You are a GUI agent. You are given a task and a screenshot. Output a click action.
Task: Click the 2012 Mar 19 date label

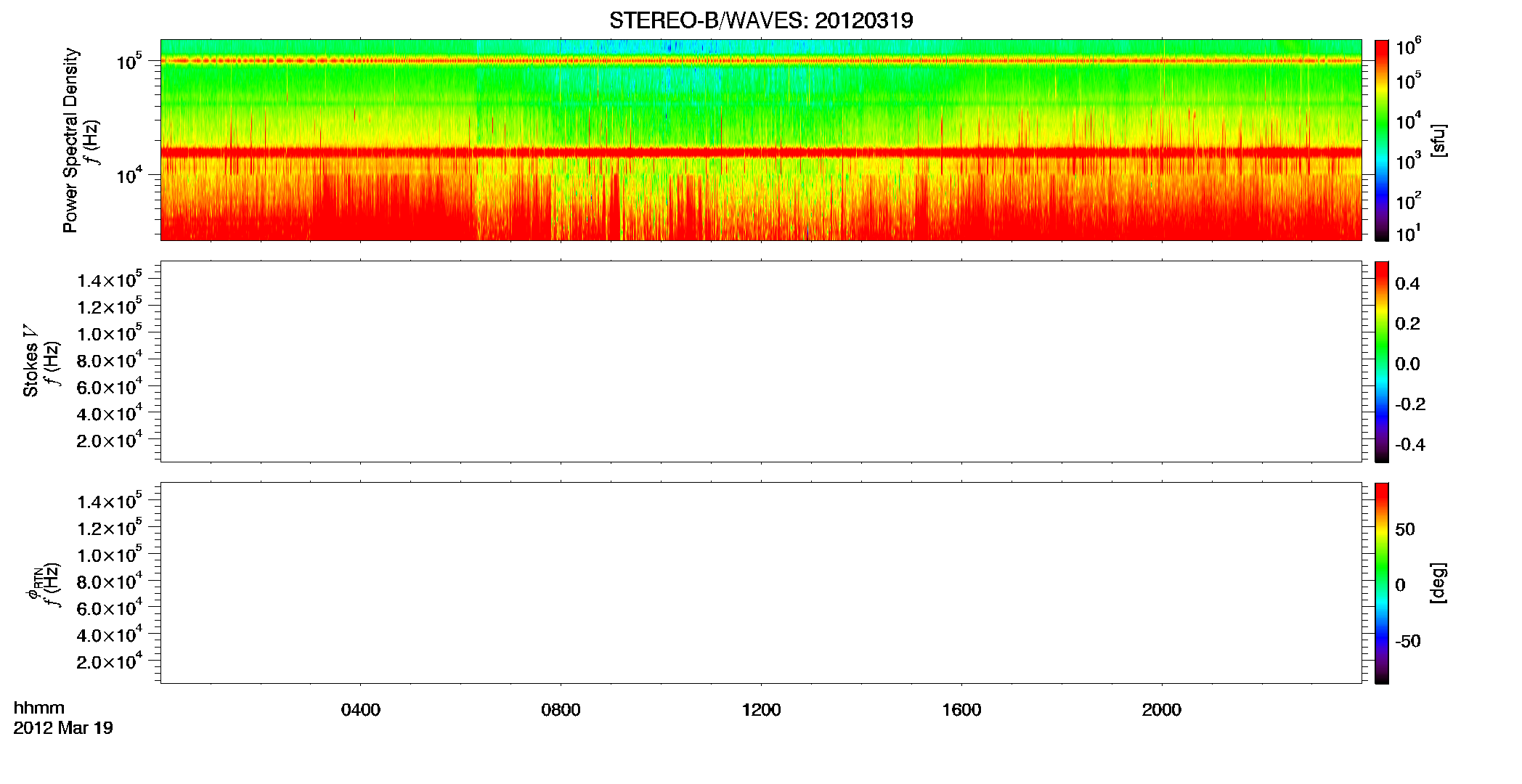(63, 728)
